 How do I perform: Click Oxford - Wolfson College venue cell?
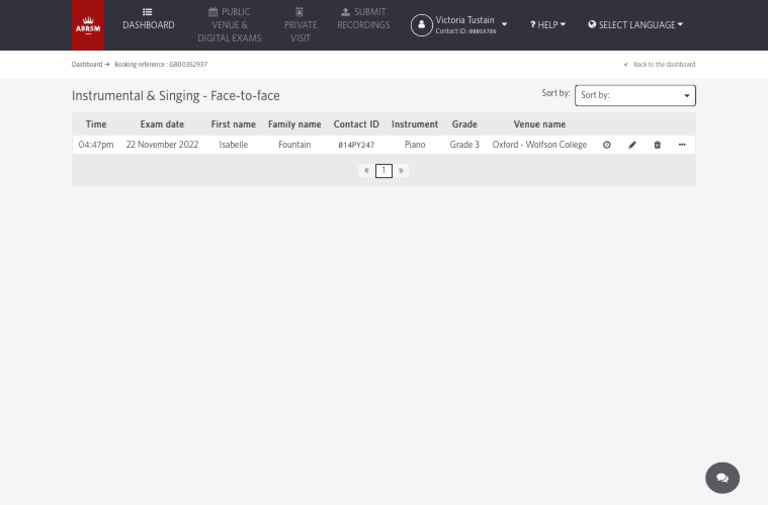539,144
